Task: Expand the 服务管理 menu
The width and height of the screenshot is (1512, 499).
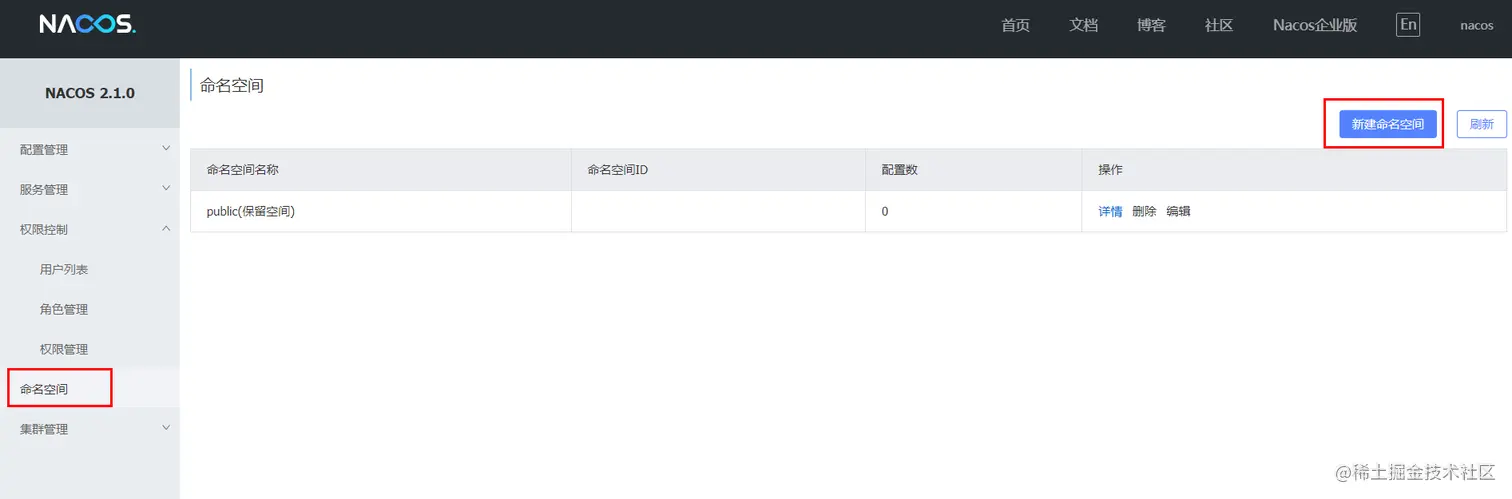Action: [90, 189]
